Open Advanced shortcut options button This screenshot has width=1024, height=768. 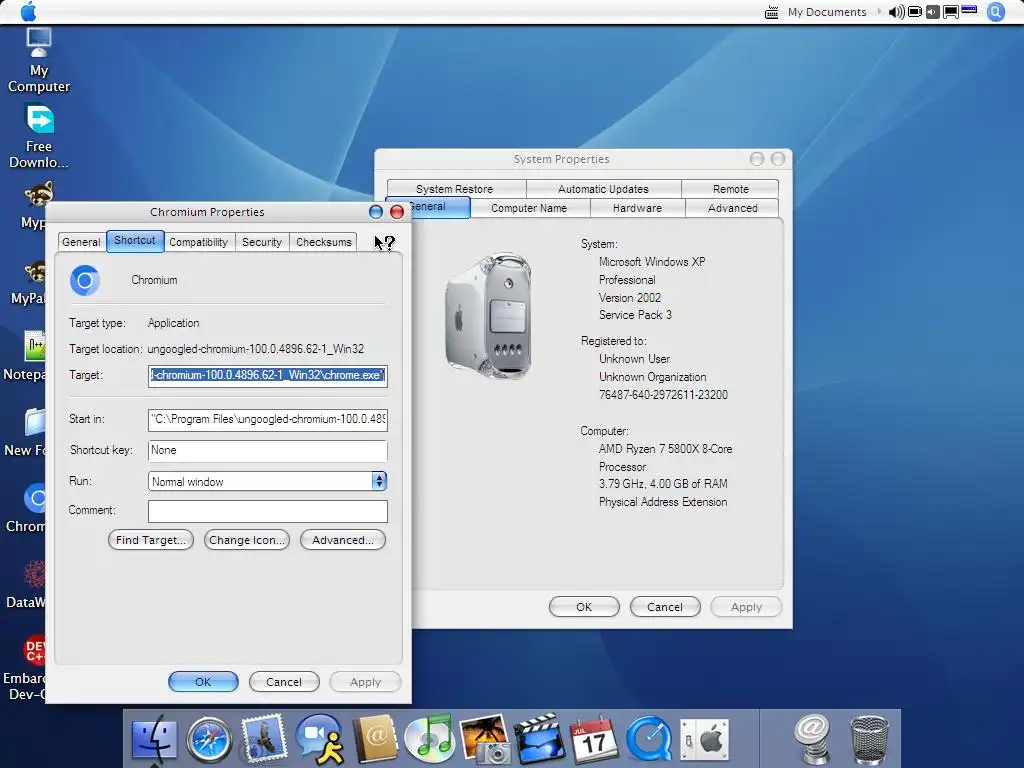pos(343,540)
